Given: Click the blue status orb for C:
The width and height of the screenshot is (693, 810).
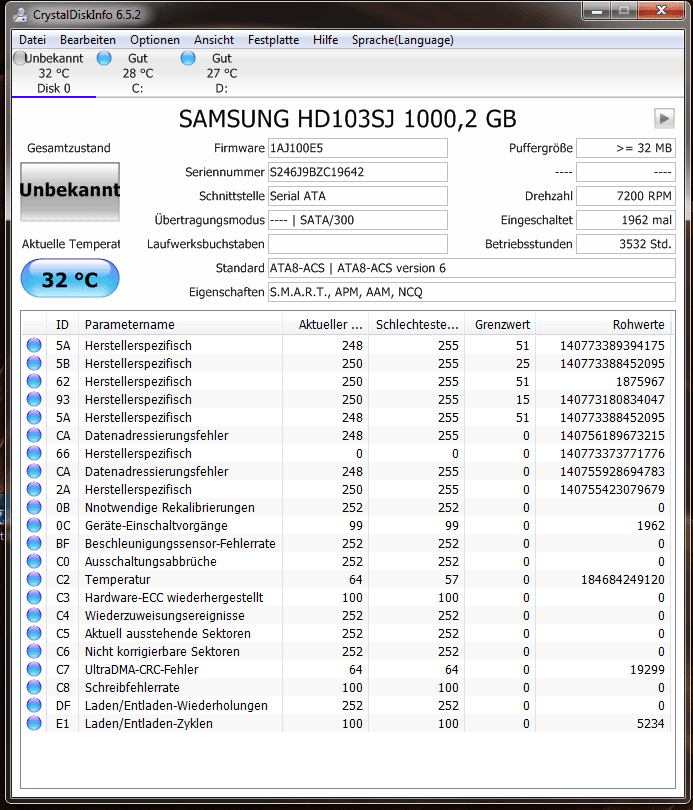Looking at the screenshot, I should point(104,58).
